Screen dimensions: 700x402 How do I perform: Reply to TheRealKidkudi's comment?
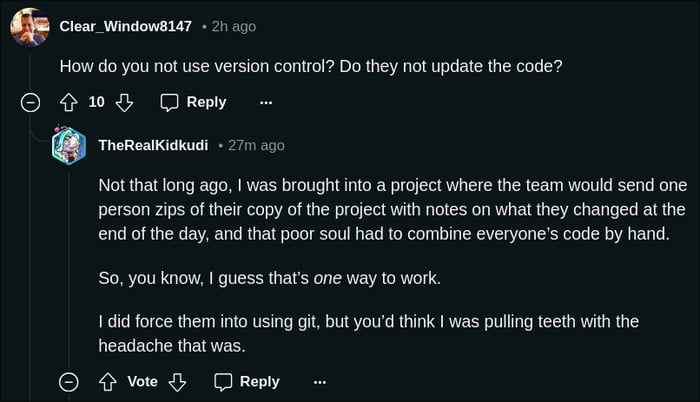(x=247, y=381)
